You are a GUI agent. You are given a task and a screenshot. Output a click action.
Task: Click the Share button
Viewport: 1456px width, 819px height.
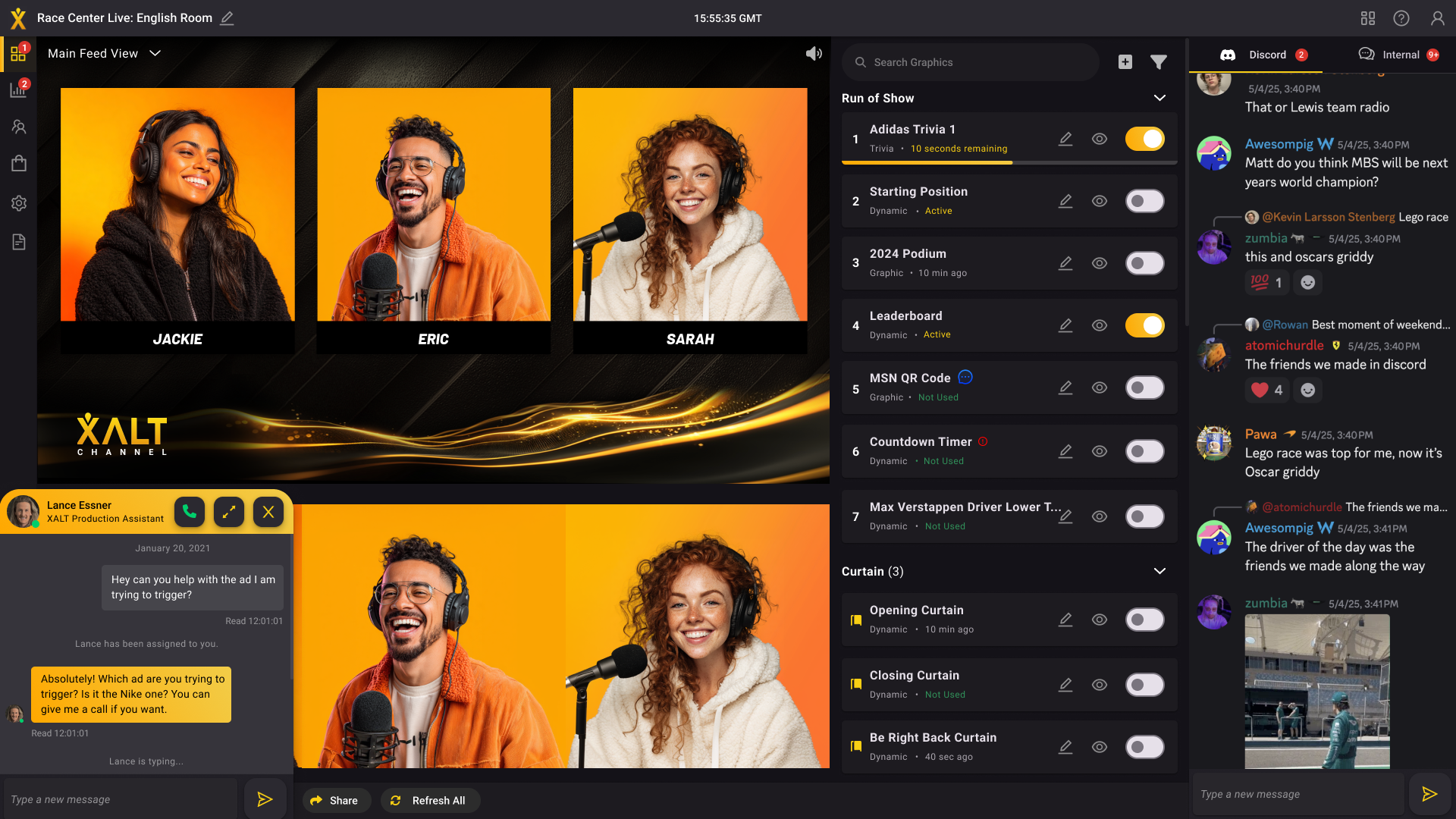pos(335,800)
